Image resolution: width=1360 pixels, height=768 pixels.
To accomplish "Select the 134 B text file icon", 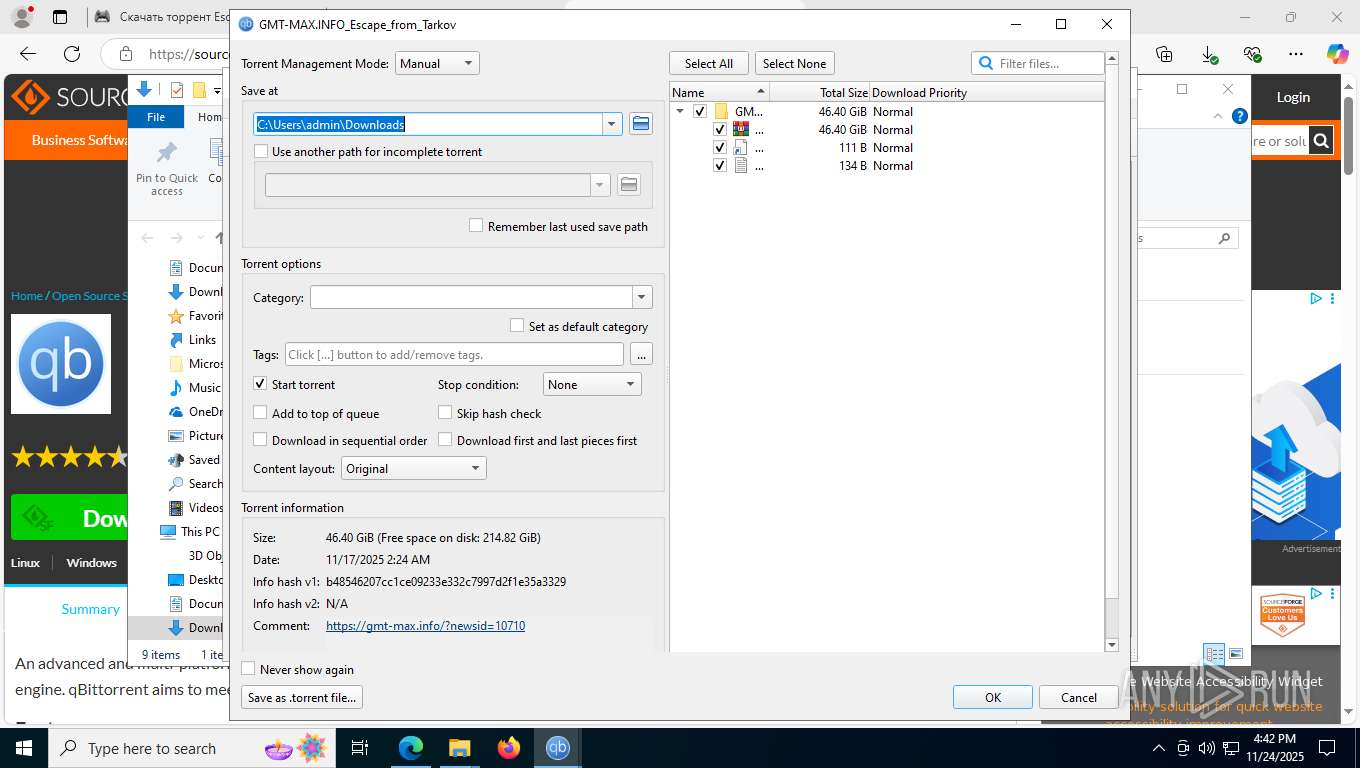I will tap(741, 165).
